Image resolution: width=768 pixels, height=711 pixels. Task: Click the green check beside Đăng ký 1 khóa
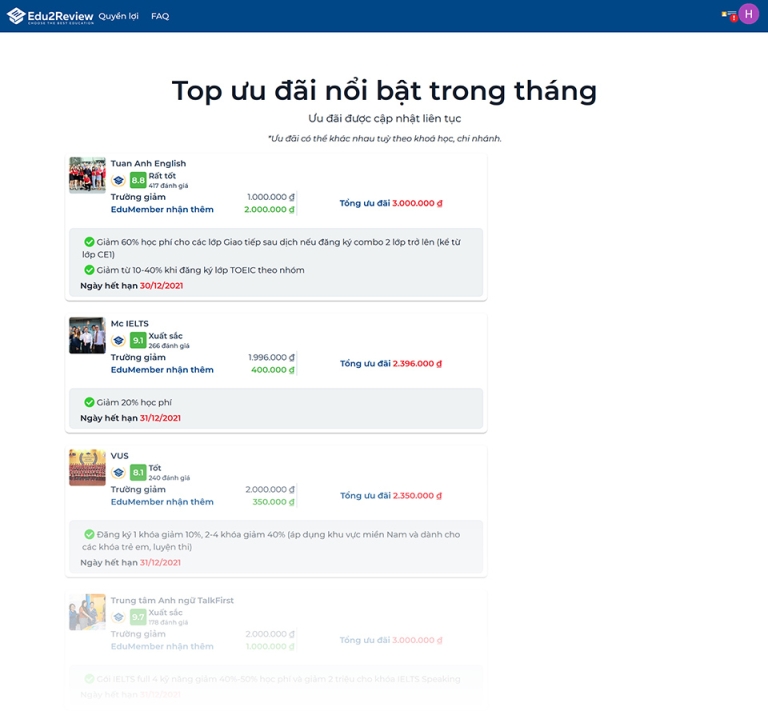pos(89,534)
